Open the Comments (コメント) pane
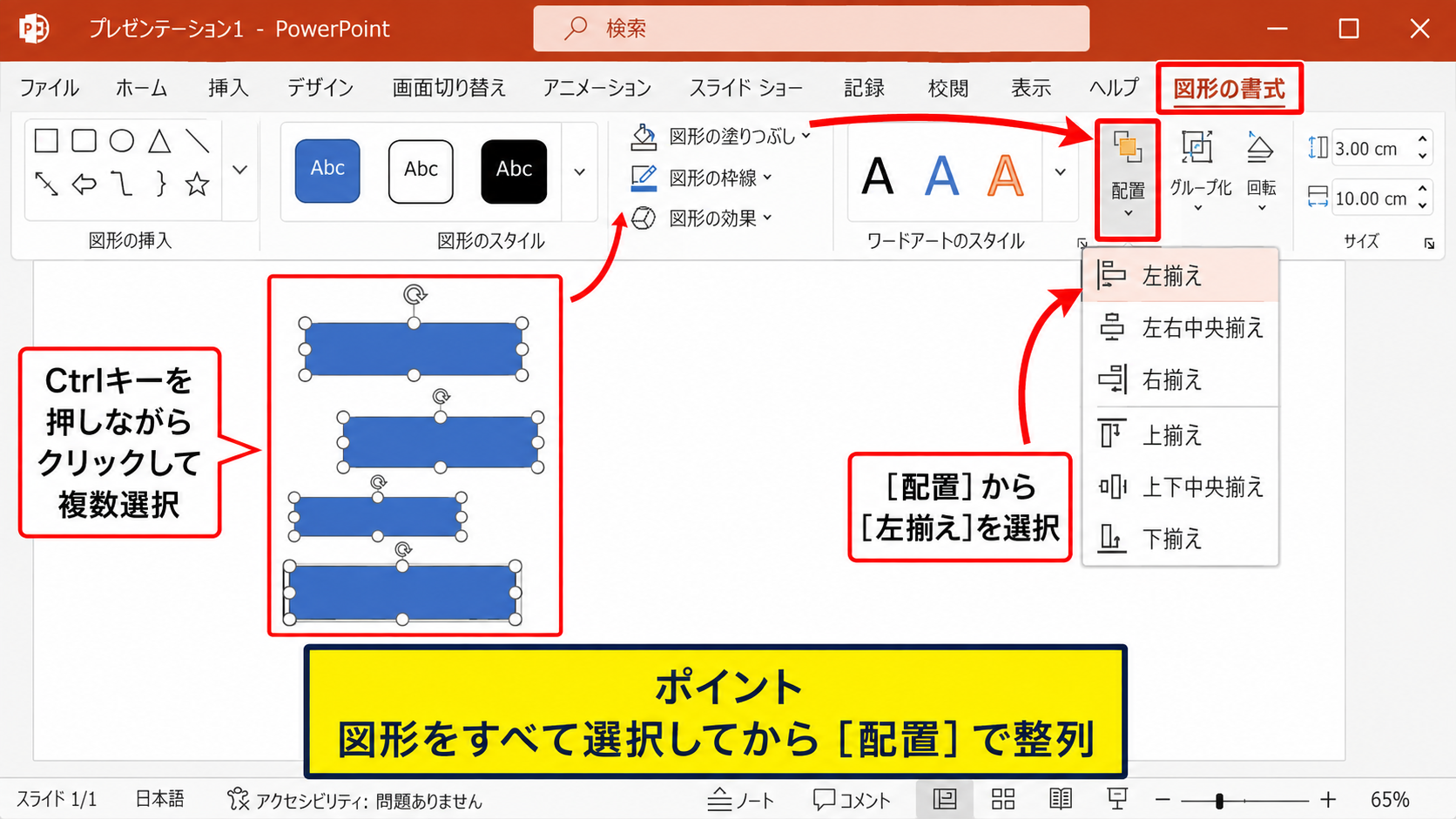 [852, 800]
